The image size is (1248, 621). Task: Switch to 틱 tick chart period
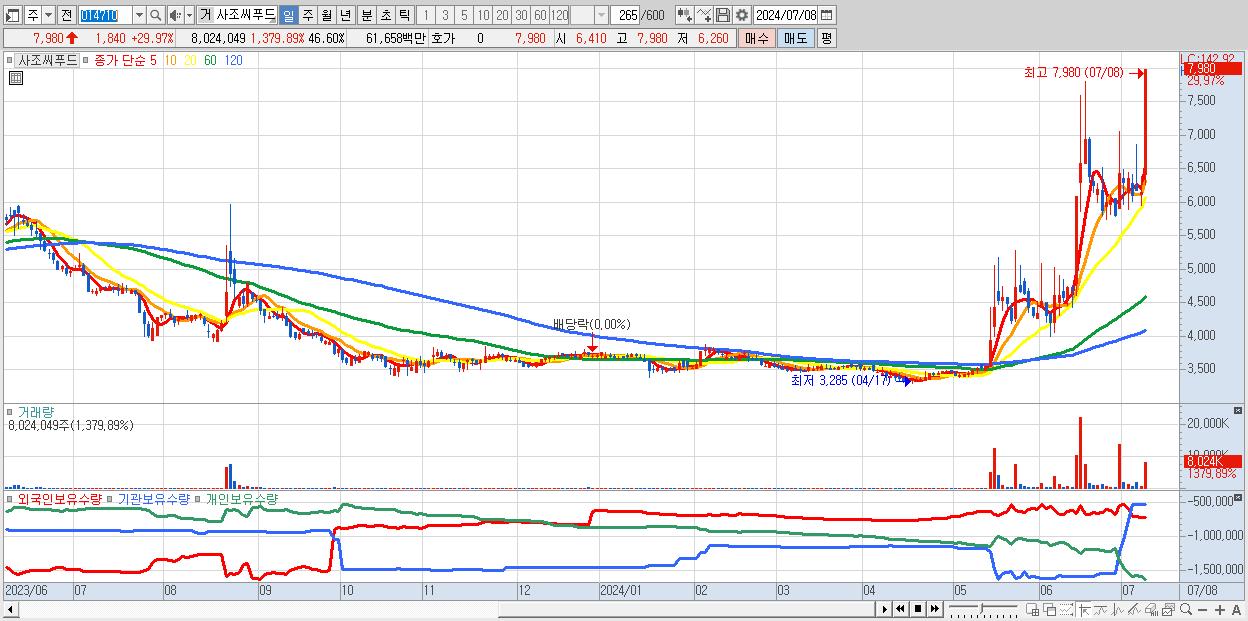tap(404, 15)
